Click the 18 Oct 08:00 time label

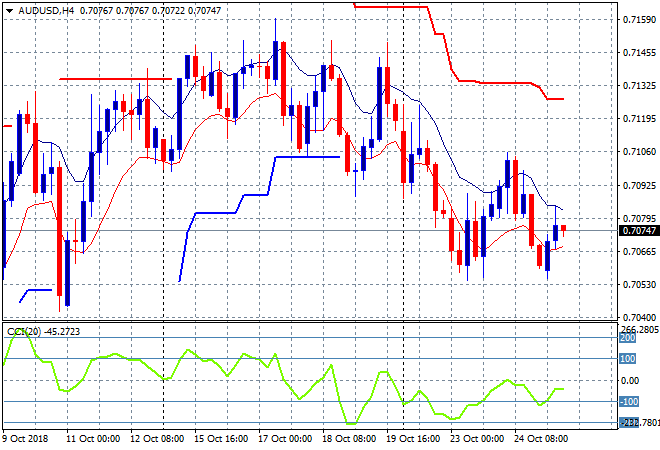[x=349, y=439]
